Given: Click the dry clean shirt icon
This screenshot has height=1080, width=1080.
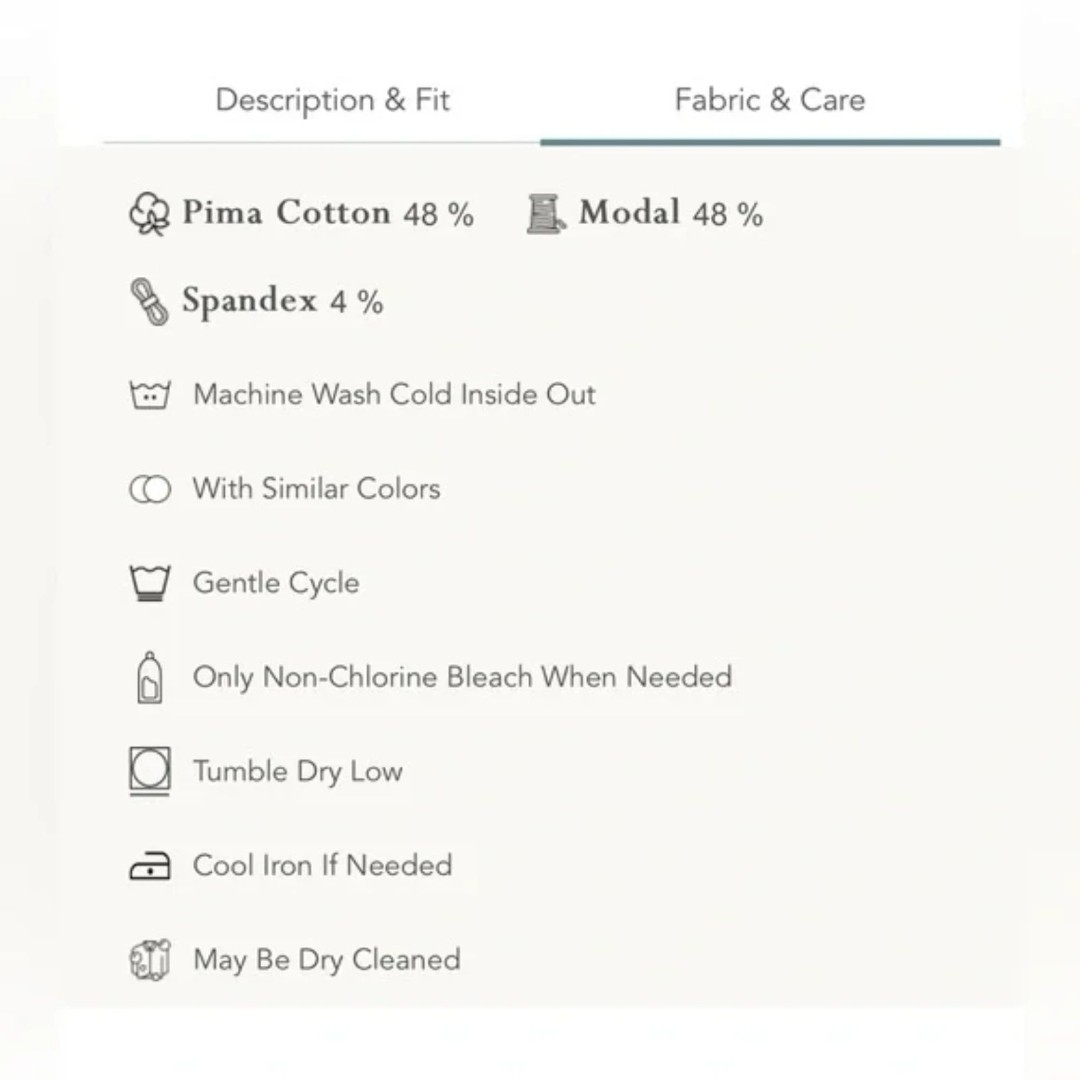Looking at the screenshot, I should point(150,959).
